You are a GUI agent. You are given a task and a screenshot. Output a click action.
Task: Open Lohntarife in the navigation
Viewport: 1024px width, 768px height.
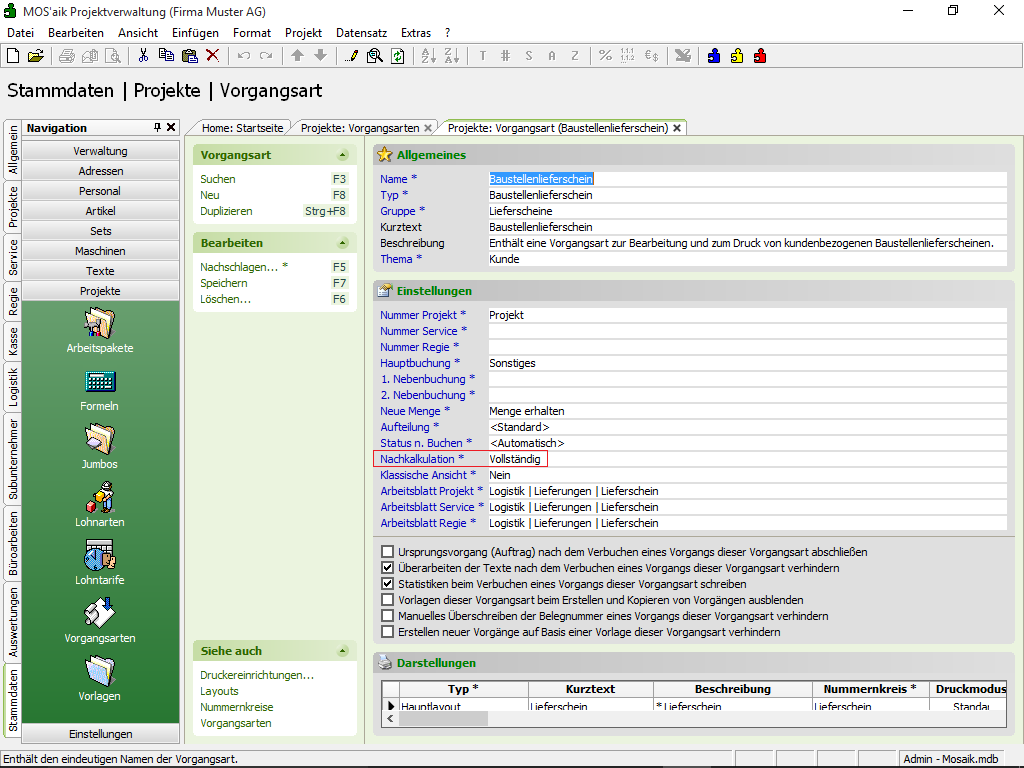100,562
